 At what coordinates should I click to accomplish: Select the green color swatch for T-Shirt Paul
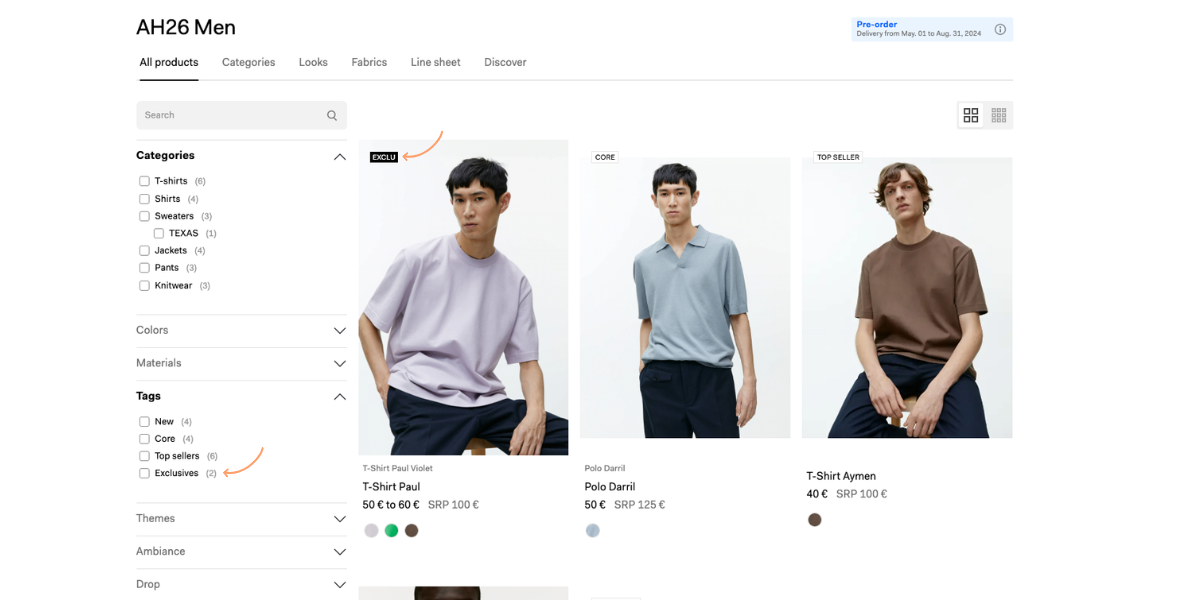click(391, 531)
